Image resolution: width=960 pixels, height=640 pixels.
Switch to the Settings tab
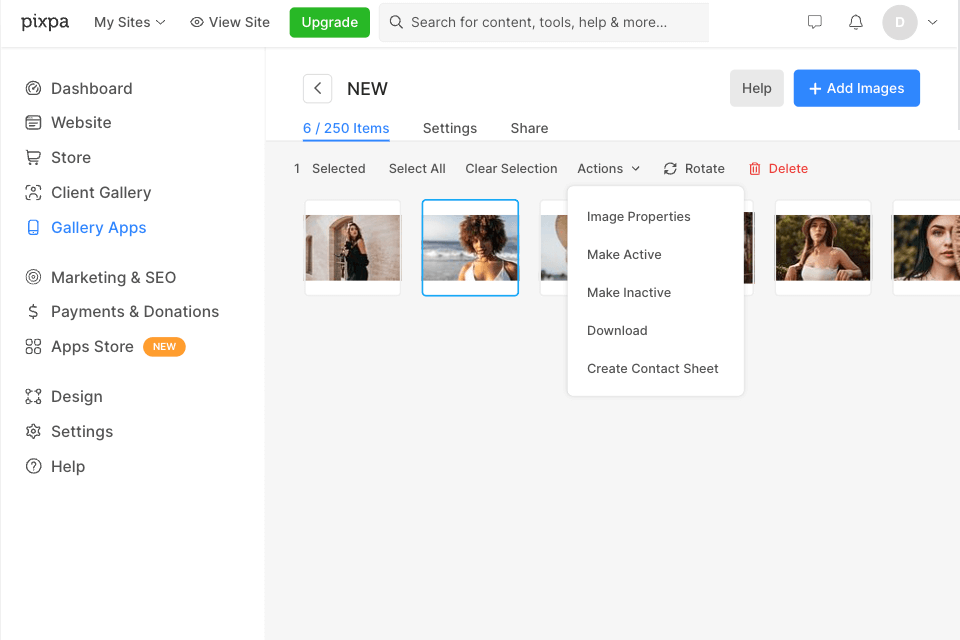point(449,128)
